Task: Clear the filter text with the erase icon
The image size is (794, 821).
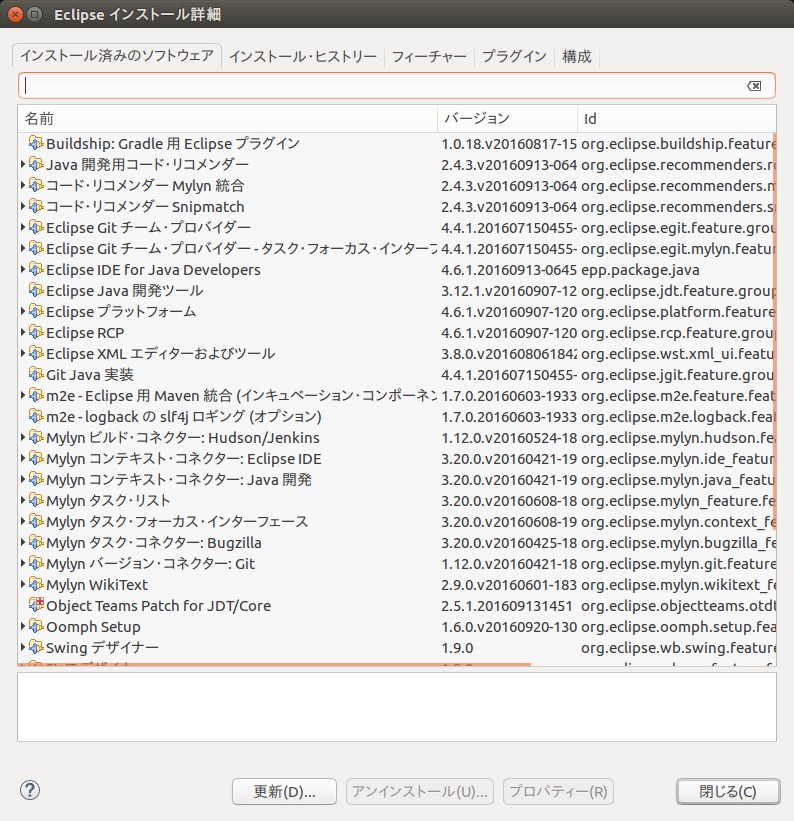Action: (x=754, y=86)
